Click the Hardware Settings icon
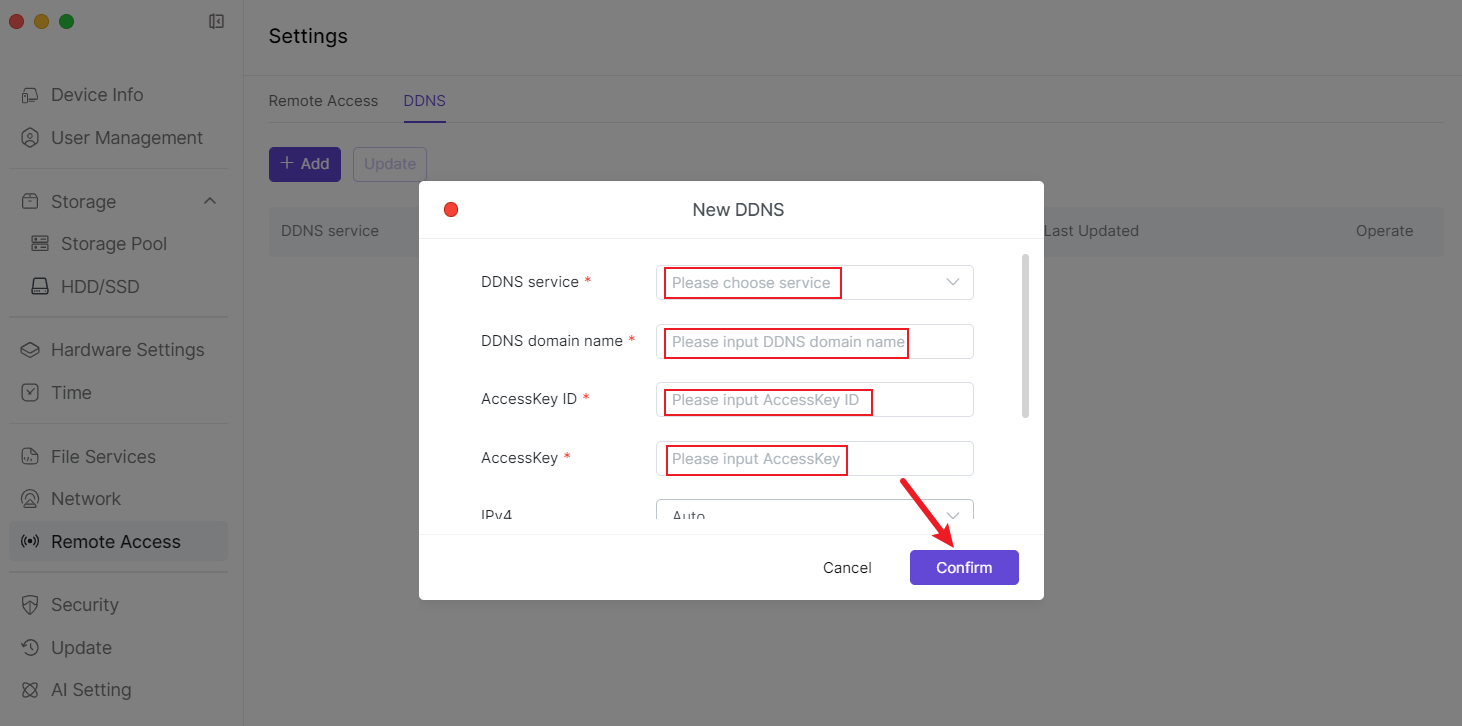The image size is (1462, 726). tap(30, 350)
